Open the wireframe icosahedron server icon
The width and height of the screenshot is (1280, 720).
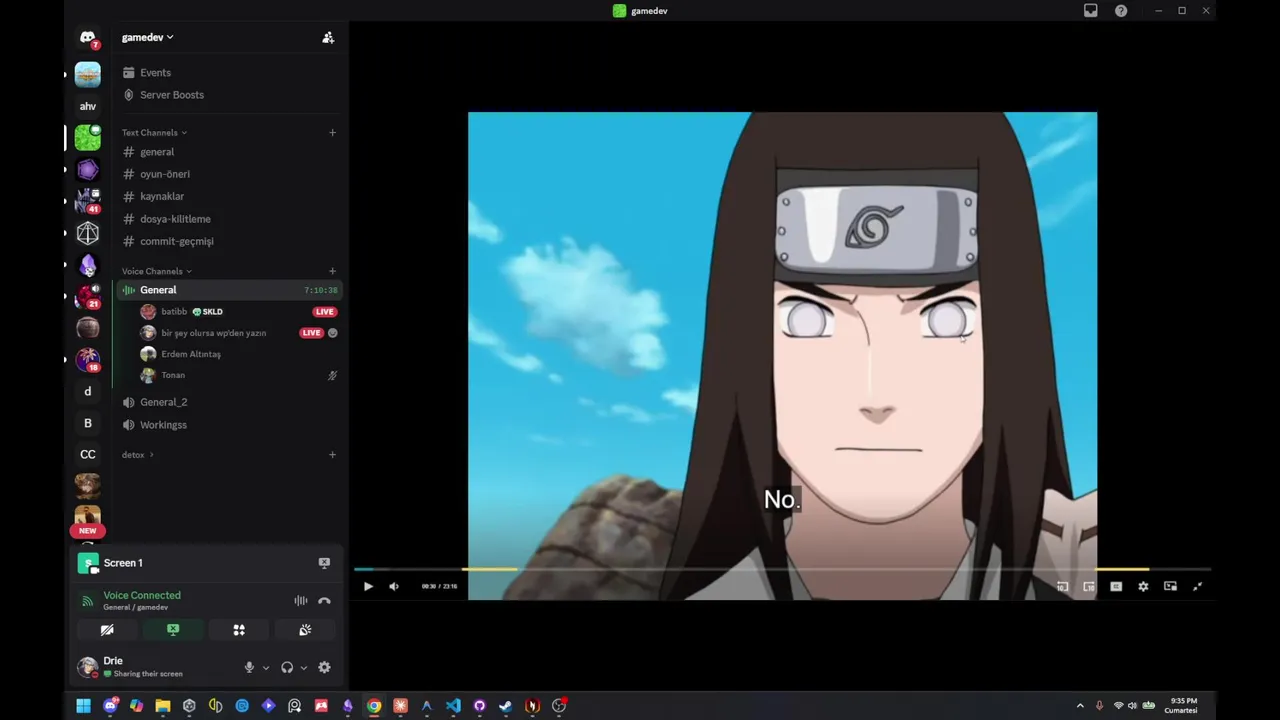87,233
